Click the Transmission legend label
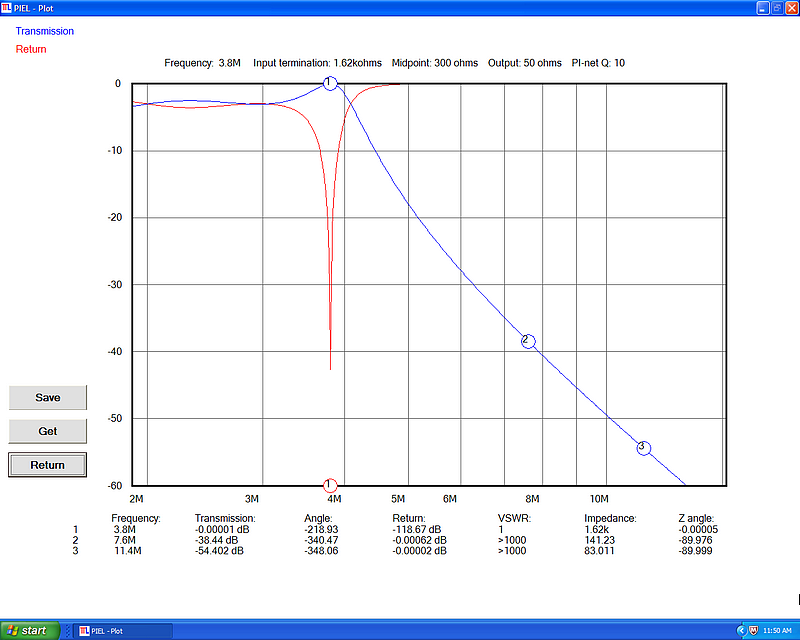Image resolution: width=800 pixels, height=640 pixels. click(45, 31)
